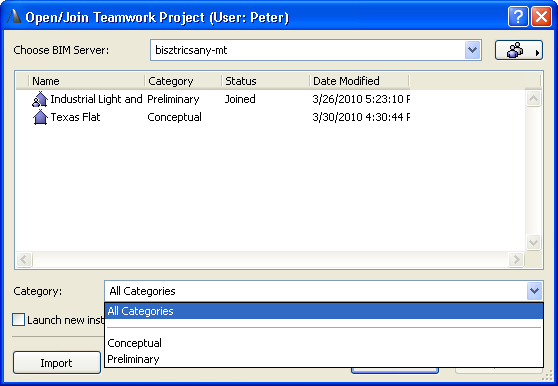Click the ArchiCAD logo in the title bar
Image resolution: width=558 pixels, height=386 pixels.
pos(14,16)
